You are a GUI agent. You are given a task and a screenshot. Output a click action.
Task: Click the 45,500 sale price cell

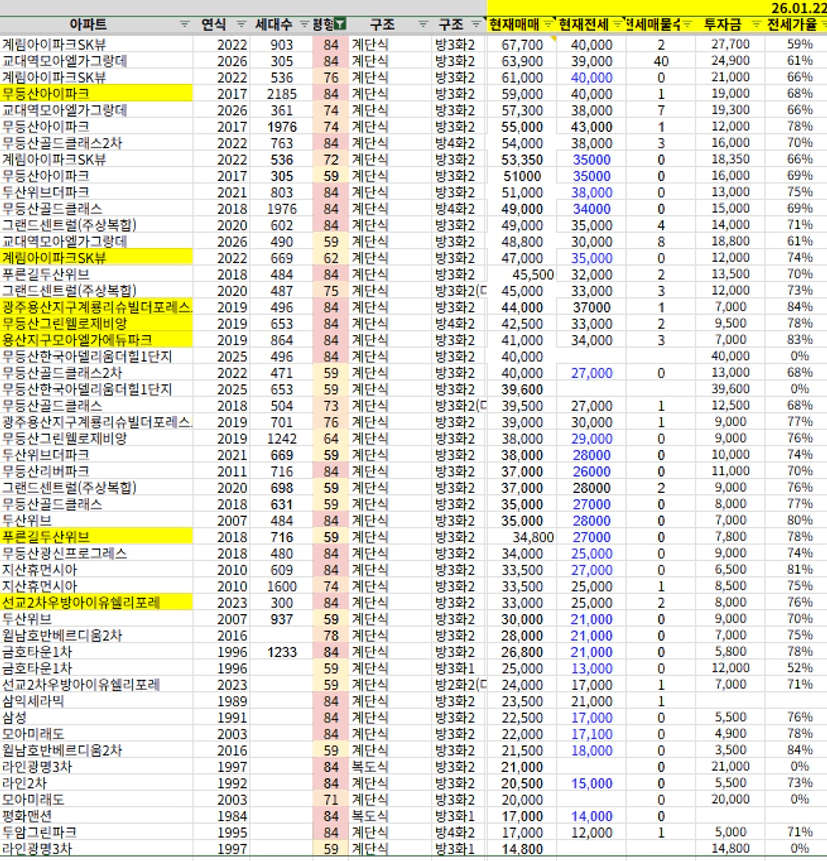point(522,274)
